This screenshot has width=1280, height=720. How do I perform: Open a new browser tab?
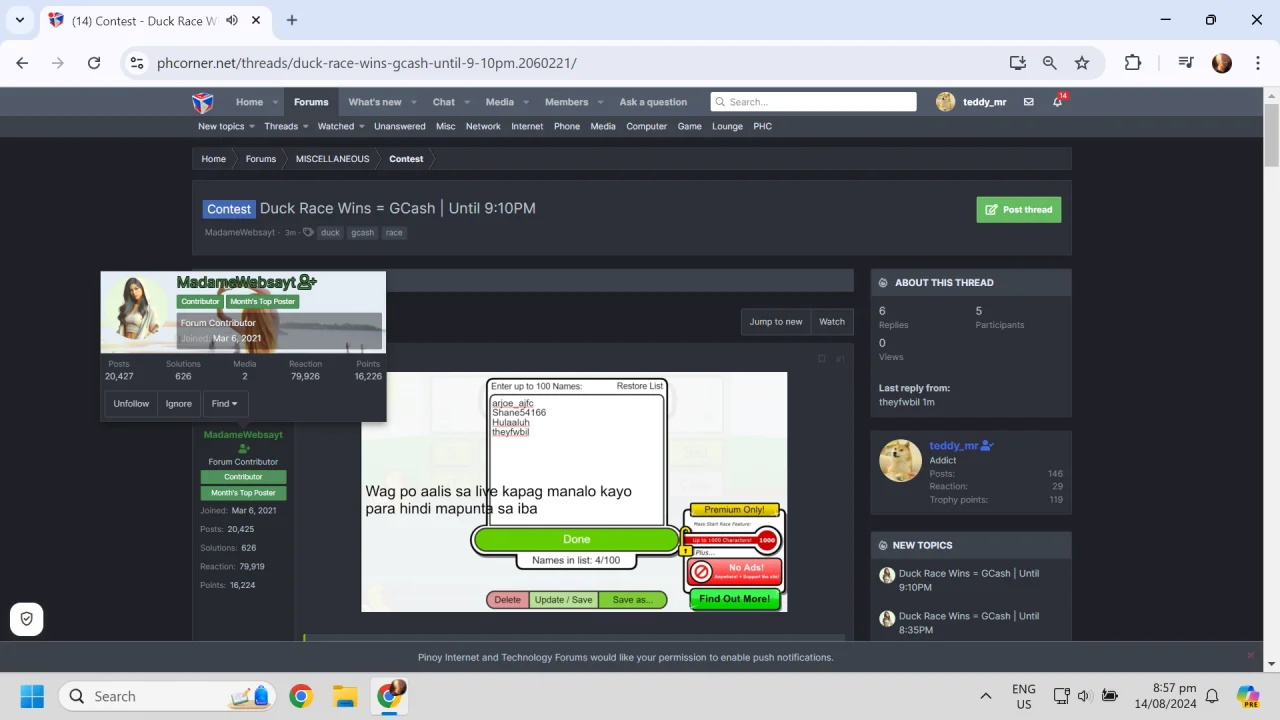click(292, 20)
